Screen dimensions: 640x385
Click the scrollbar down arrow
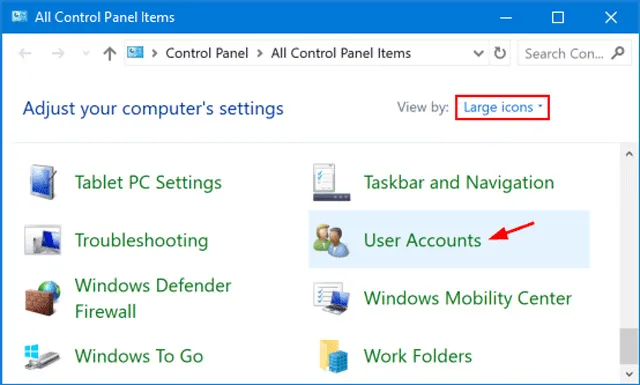coord(629,374)
